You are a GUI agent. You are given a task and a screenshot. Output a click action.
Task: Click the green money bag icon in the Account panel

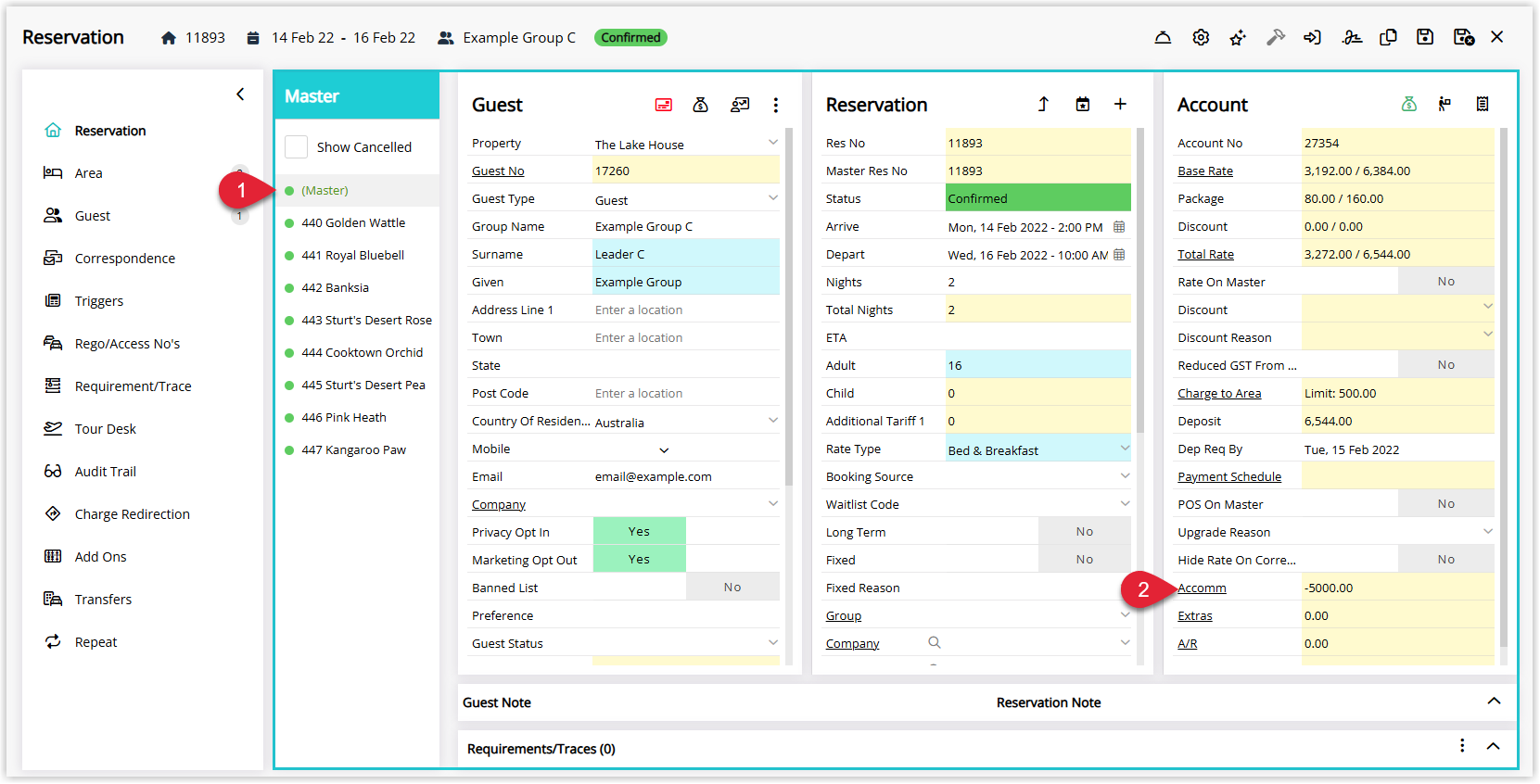[x=1409, y=105]
